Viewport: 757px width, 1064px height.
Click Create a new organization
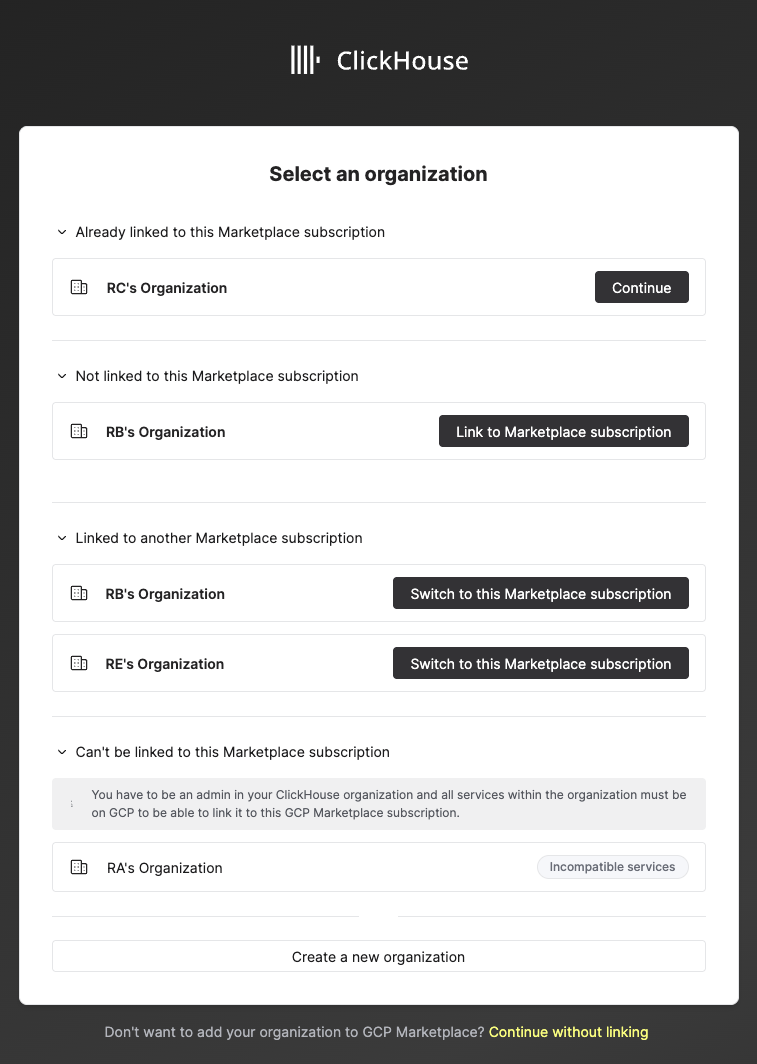pyautogui.click(x=378, y=956)
